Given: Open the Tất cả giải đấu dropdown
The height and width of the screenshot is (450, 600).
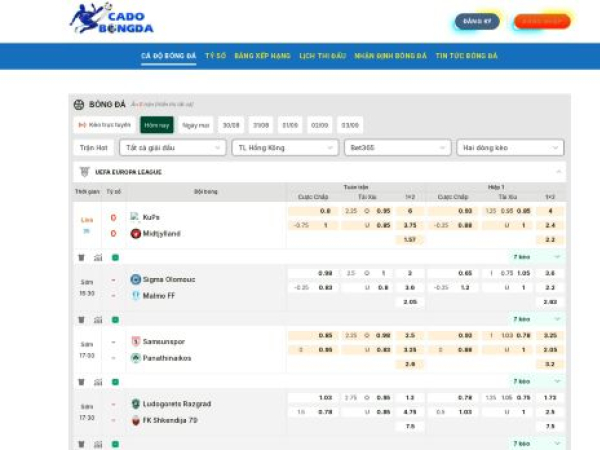Looking at the screenshot, I should tap(171, 148).
